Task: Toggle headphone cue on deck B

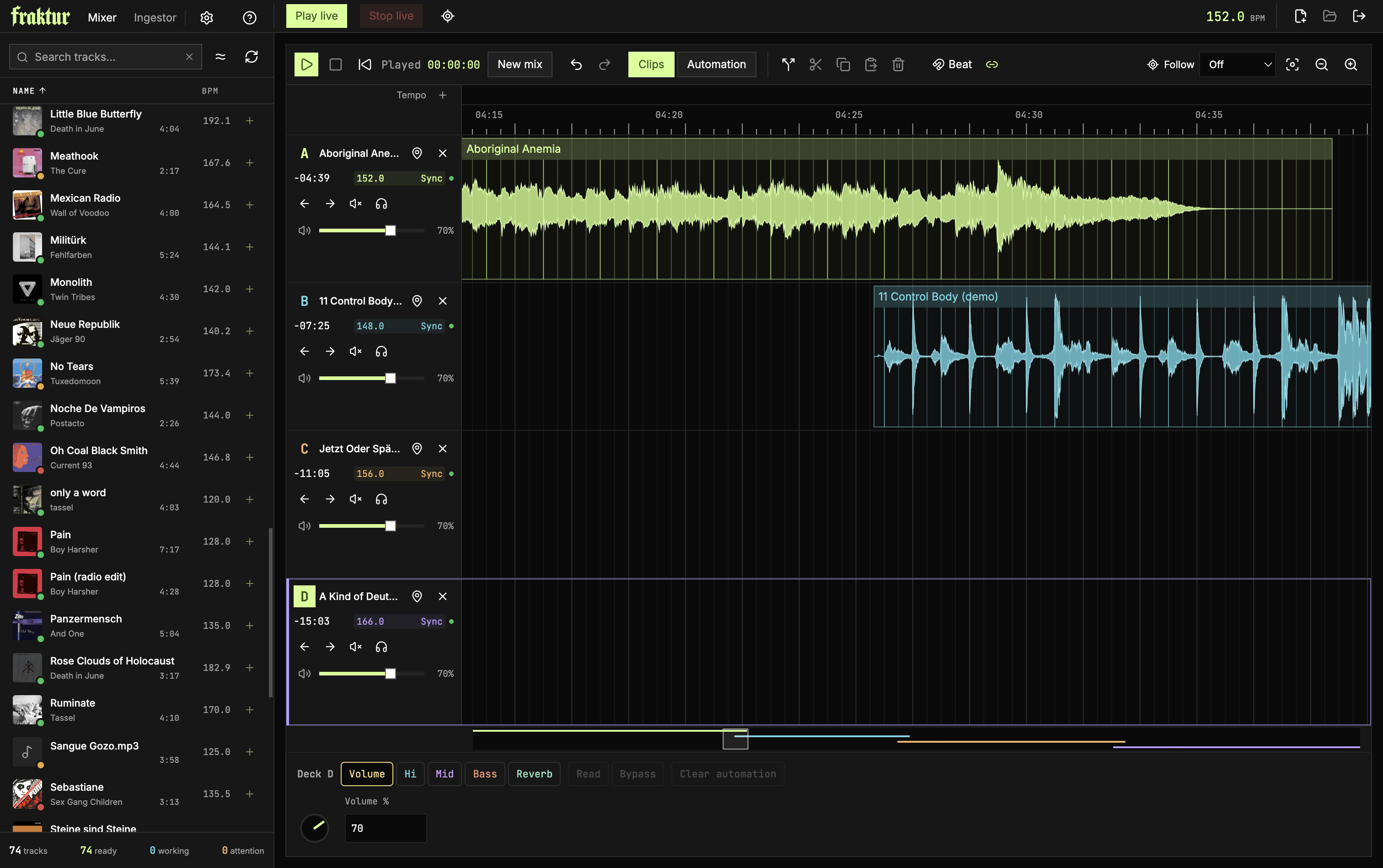Action: click(381, 351)
